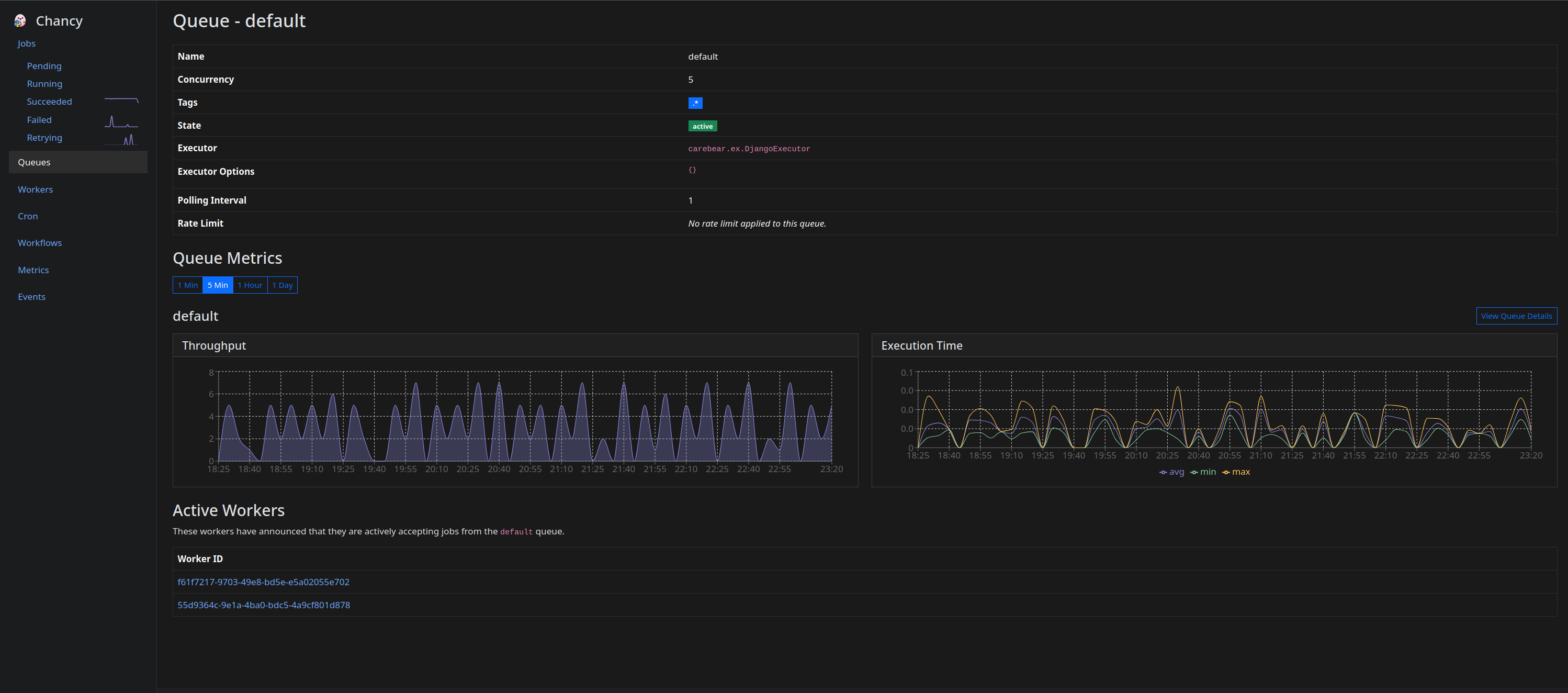Viewport: 1568px width, 693px height.
Task: Open Pending jobs list
Action: (x=44, y=66)
